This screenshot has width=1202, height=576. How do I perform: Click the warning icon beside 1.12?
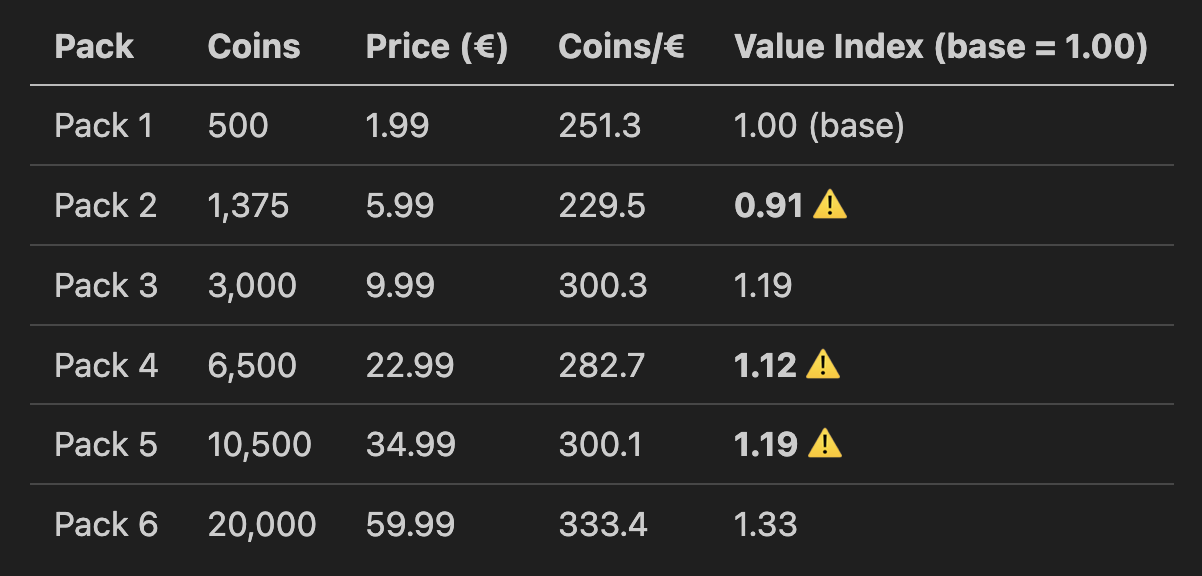point(823,365)
